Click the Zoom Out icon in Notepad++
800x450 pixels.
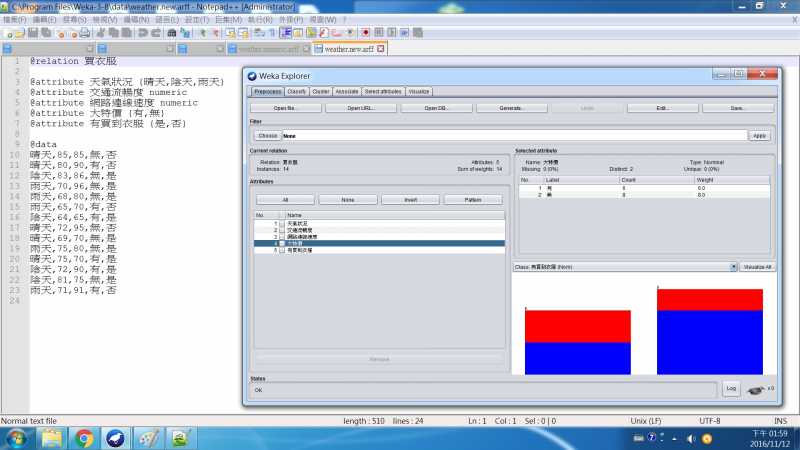(x=215, y=33)
